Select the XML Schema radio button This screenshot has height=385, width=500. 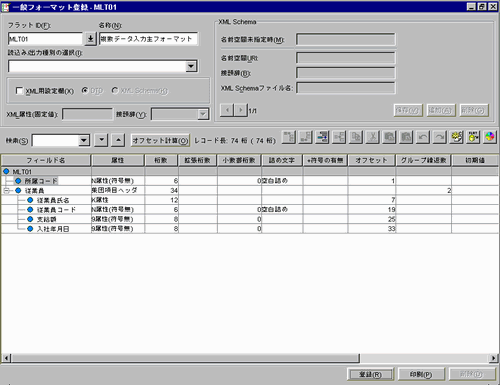(x=115, y=90)
